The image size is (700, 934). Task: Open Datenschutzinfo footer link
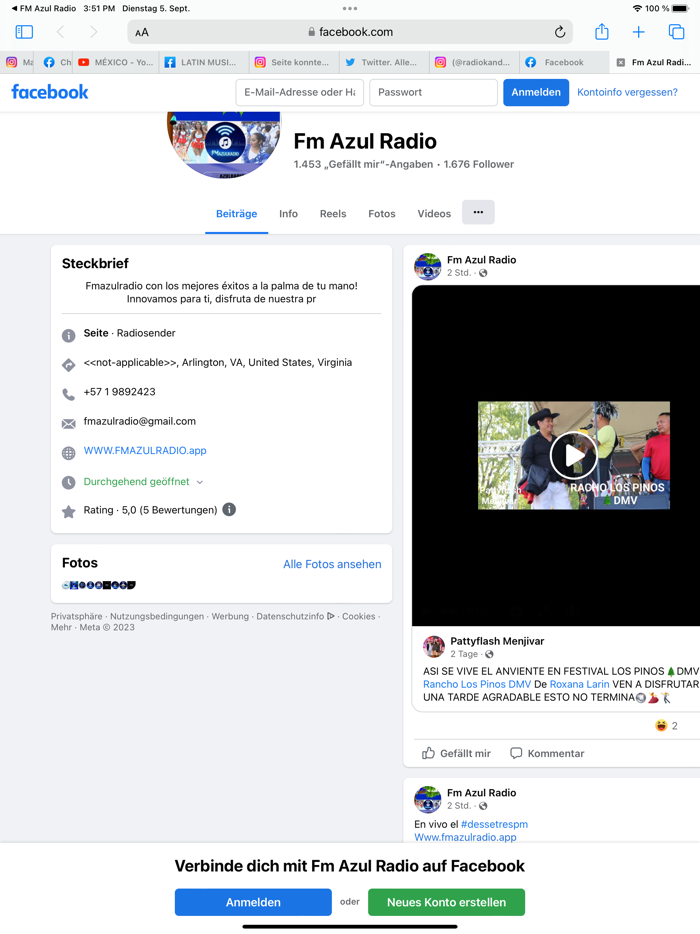295,617
